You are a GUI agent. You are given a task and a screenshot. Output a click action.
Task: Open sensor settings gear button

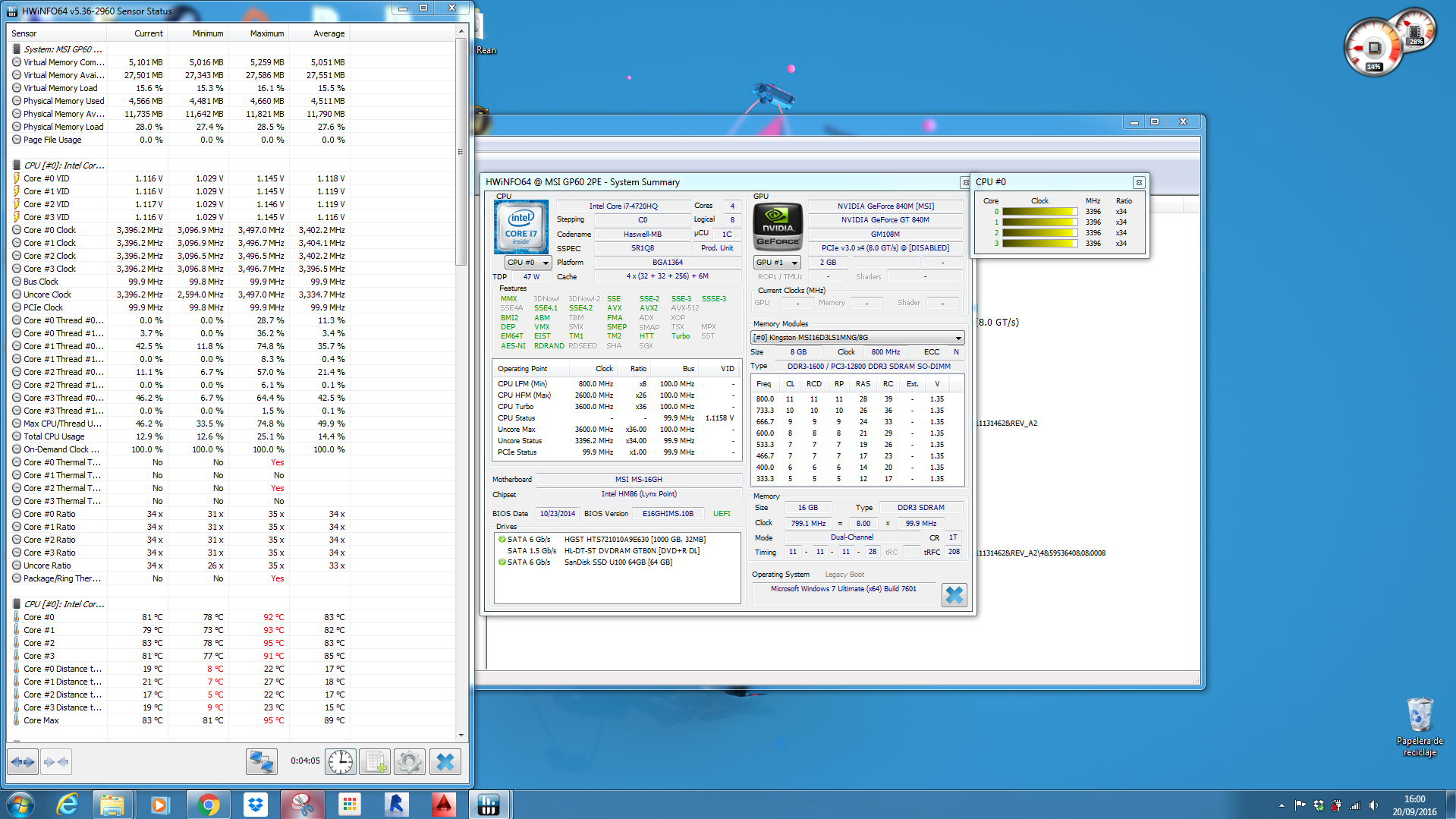click(410, 761)
